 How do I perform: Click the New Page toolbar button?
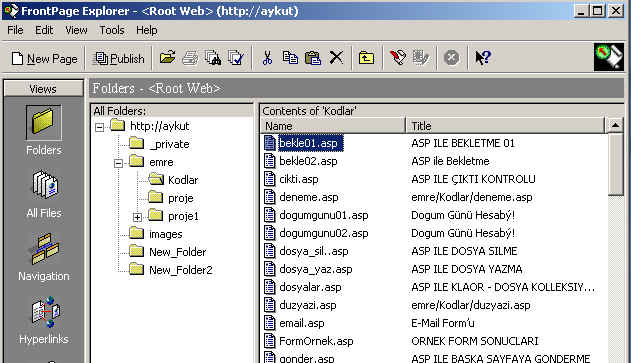point(44,59)
